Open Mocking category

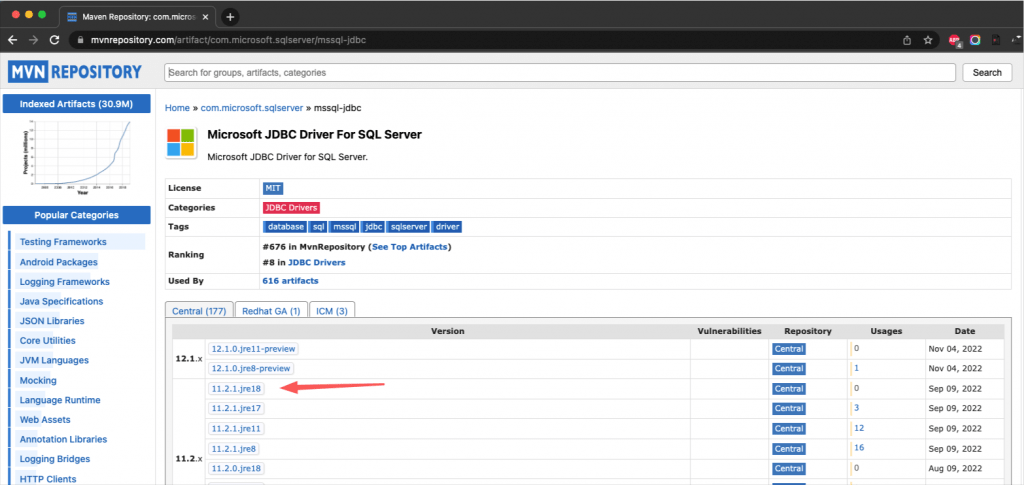(38, 381)
